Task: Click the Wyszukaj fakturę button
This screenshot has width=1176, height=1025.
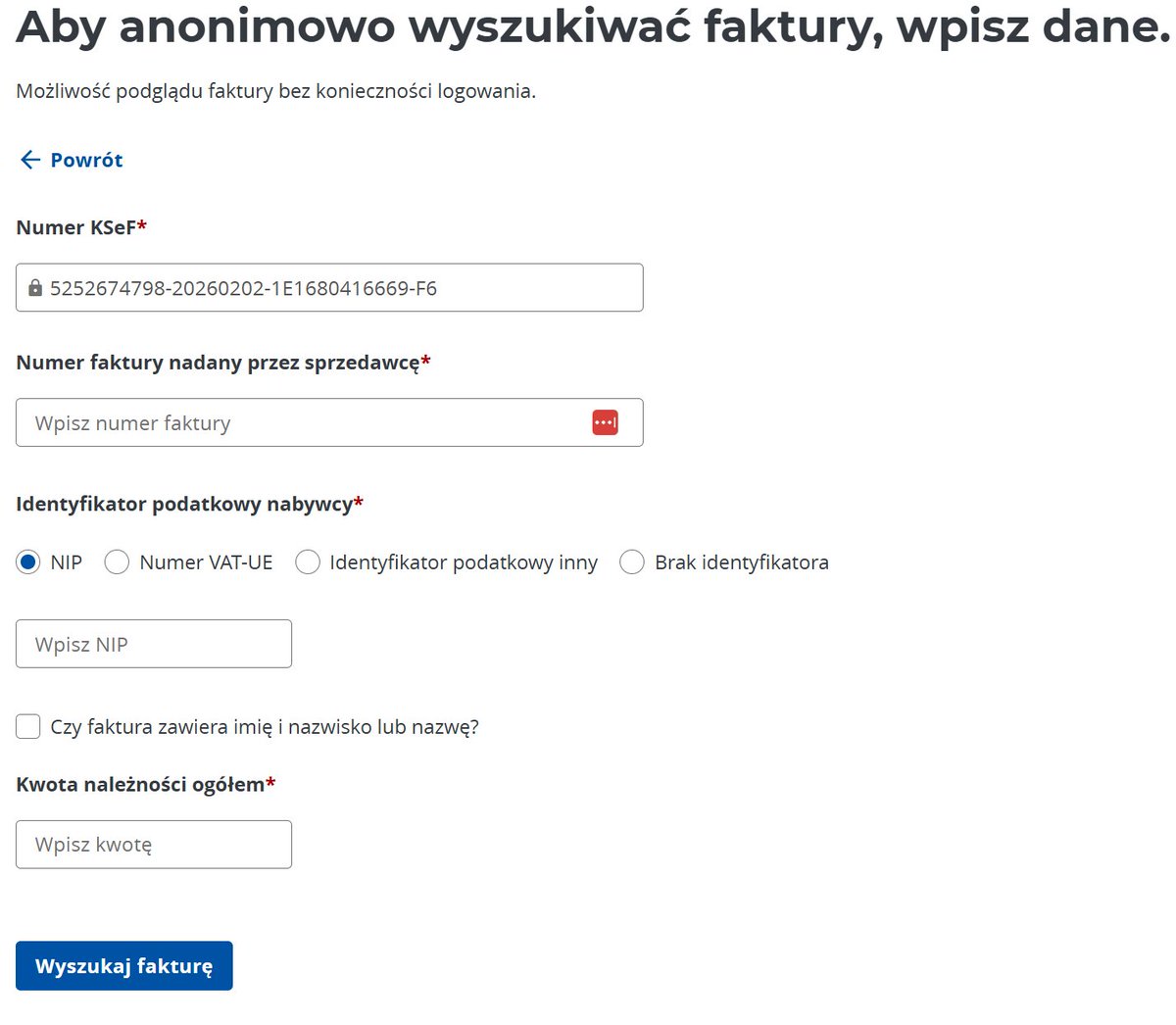Action: pos(124,966)
